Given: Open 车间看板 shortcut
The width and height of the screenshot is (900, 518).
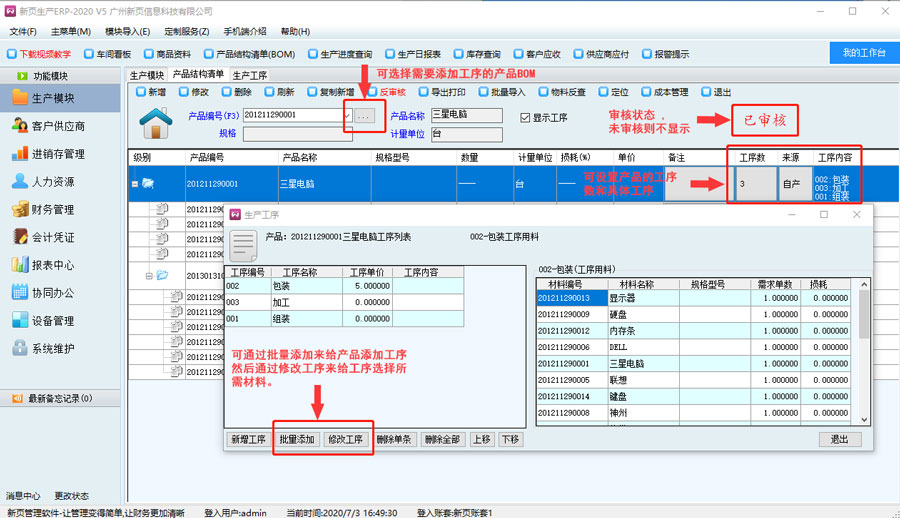Looking at the screenshot, I should tap(108, 54).
